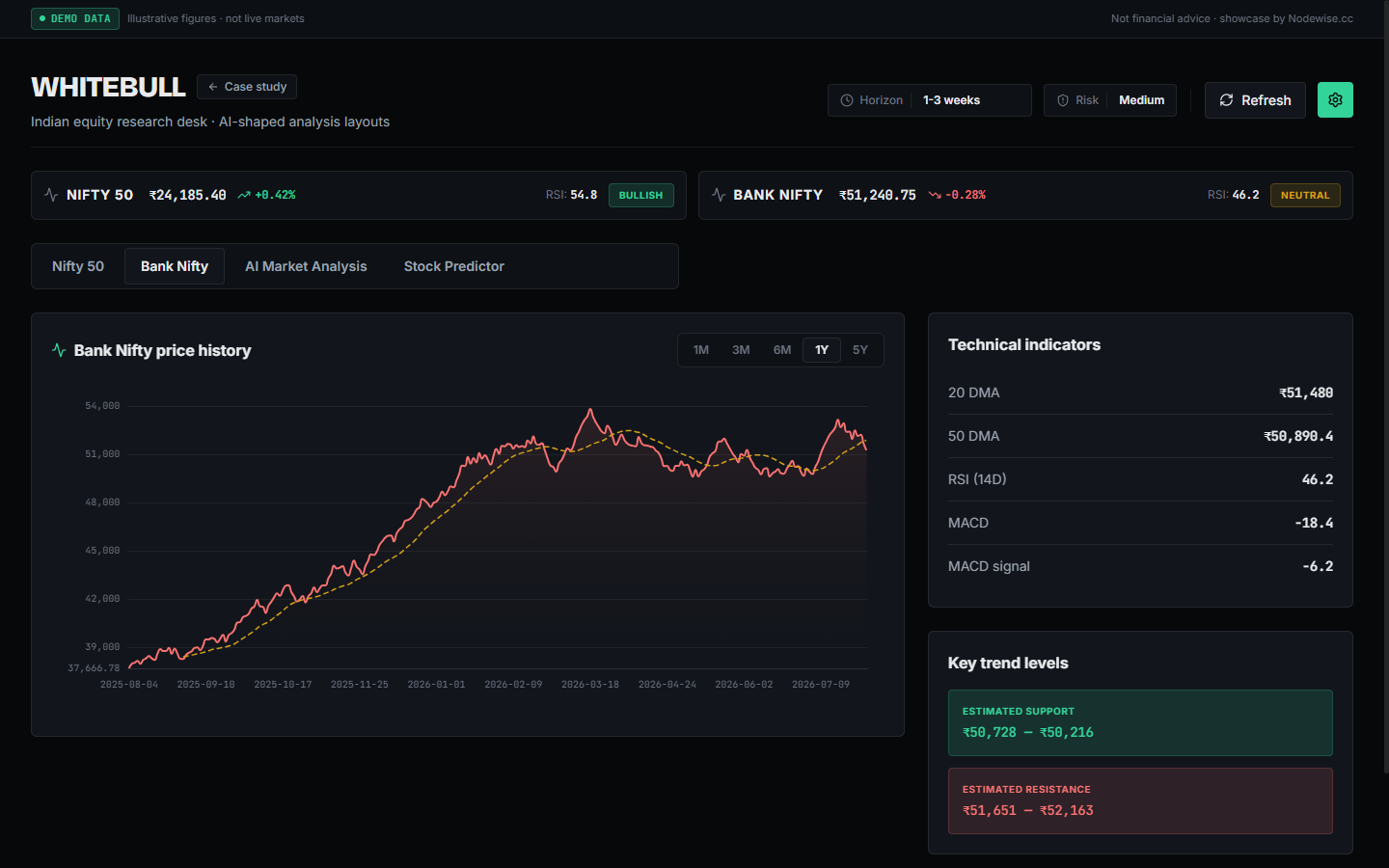Click the MACD signal value -6.2
This screenshot has height=868, width=1389.
(1318, 566)
